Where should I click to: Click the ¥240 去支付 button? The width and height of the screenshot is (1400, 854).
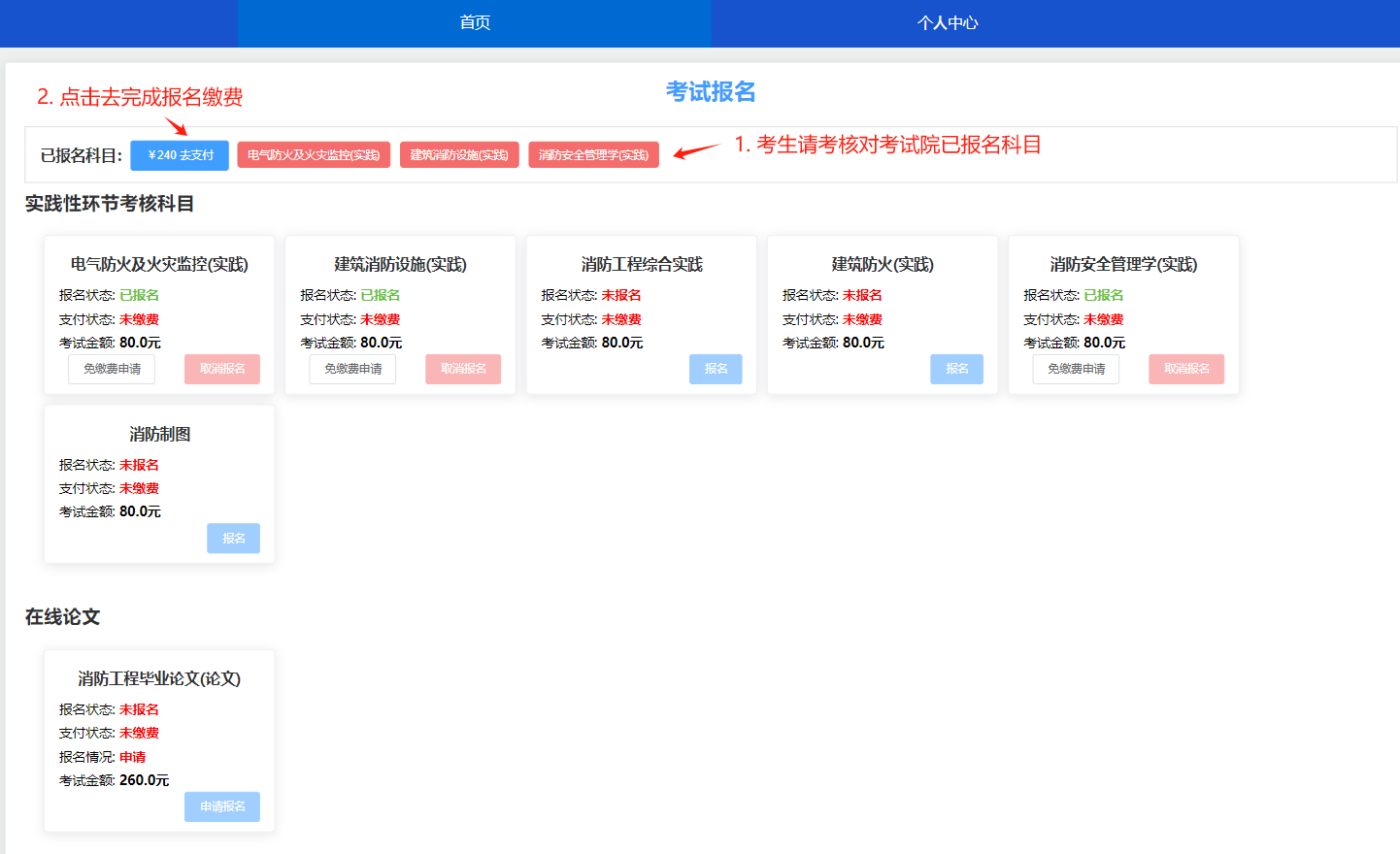click(180, 155)
